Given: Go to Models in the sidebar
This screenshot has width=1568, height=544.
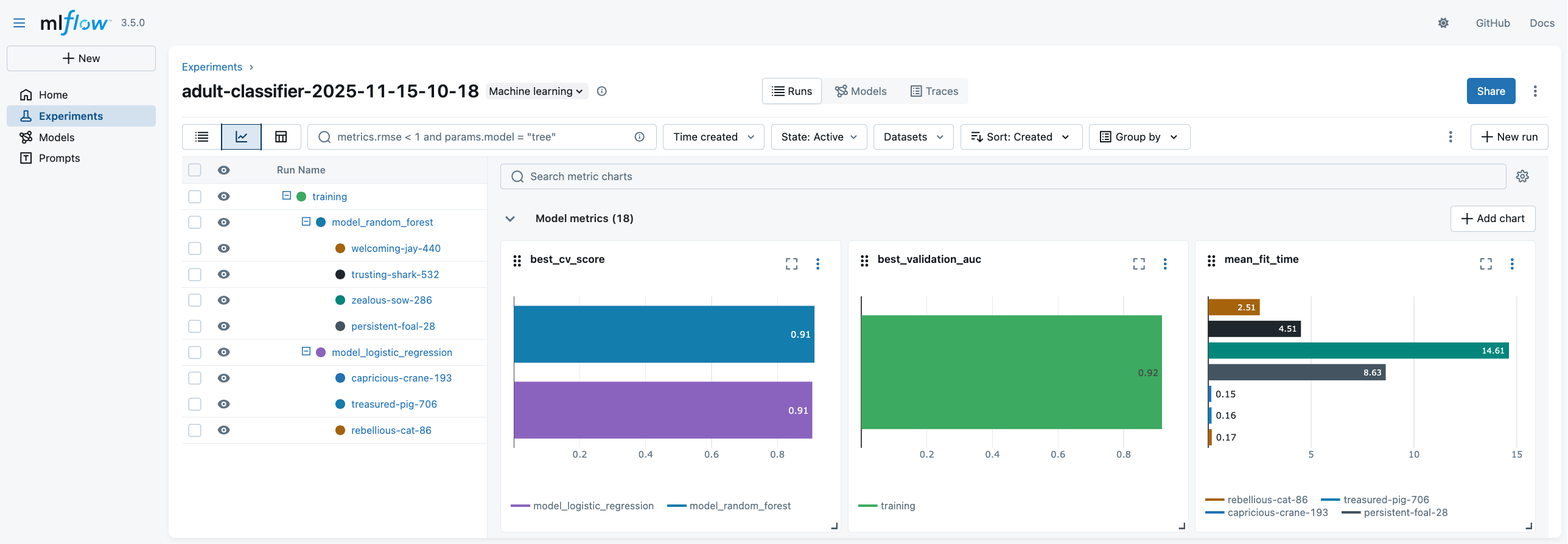Looking at the screenshot, I should pos(56,138).
